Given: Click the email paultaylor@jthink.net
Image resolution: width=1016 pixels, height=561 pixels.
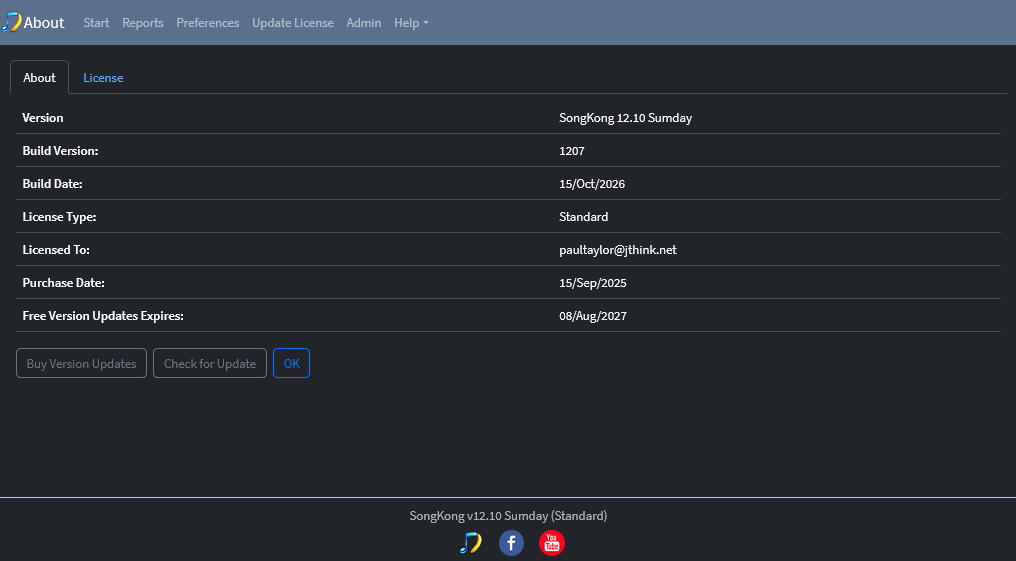Looking at the screenshot, I should [x=618, y=250].
